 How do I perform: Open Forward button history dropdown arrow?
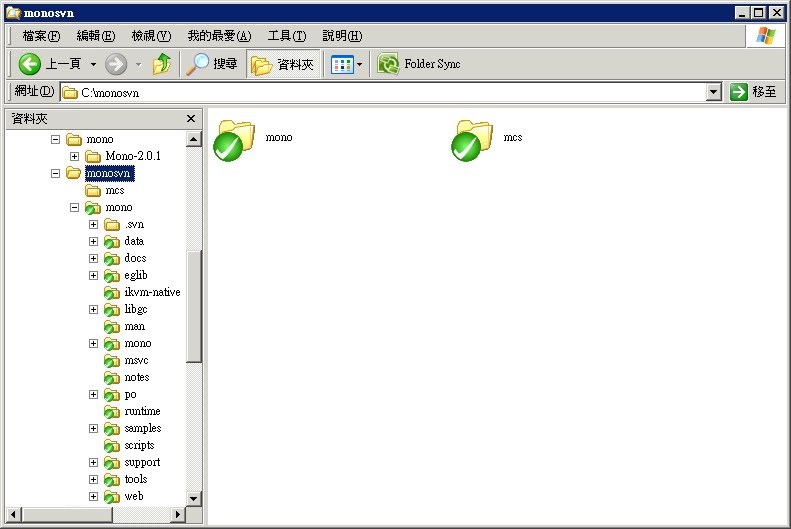tap(139, 65)
